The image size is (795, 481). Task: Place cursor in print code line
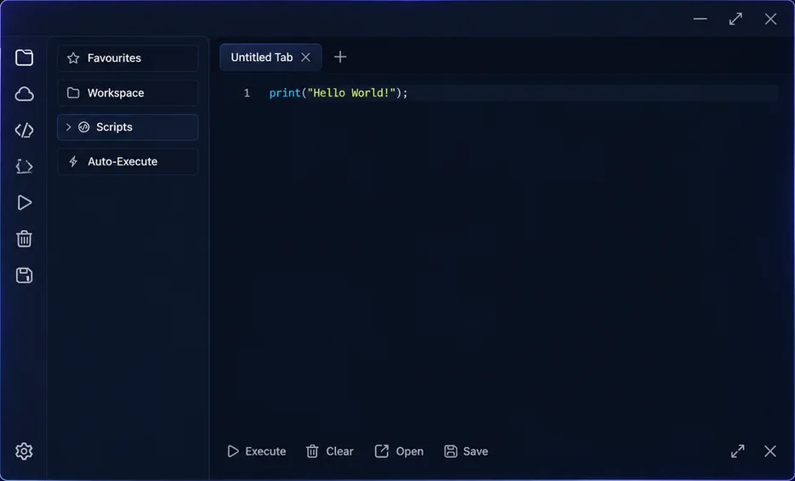pyautogui.click(x=338, y=93)
